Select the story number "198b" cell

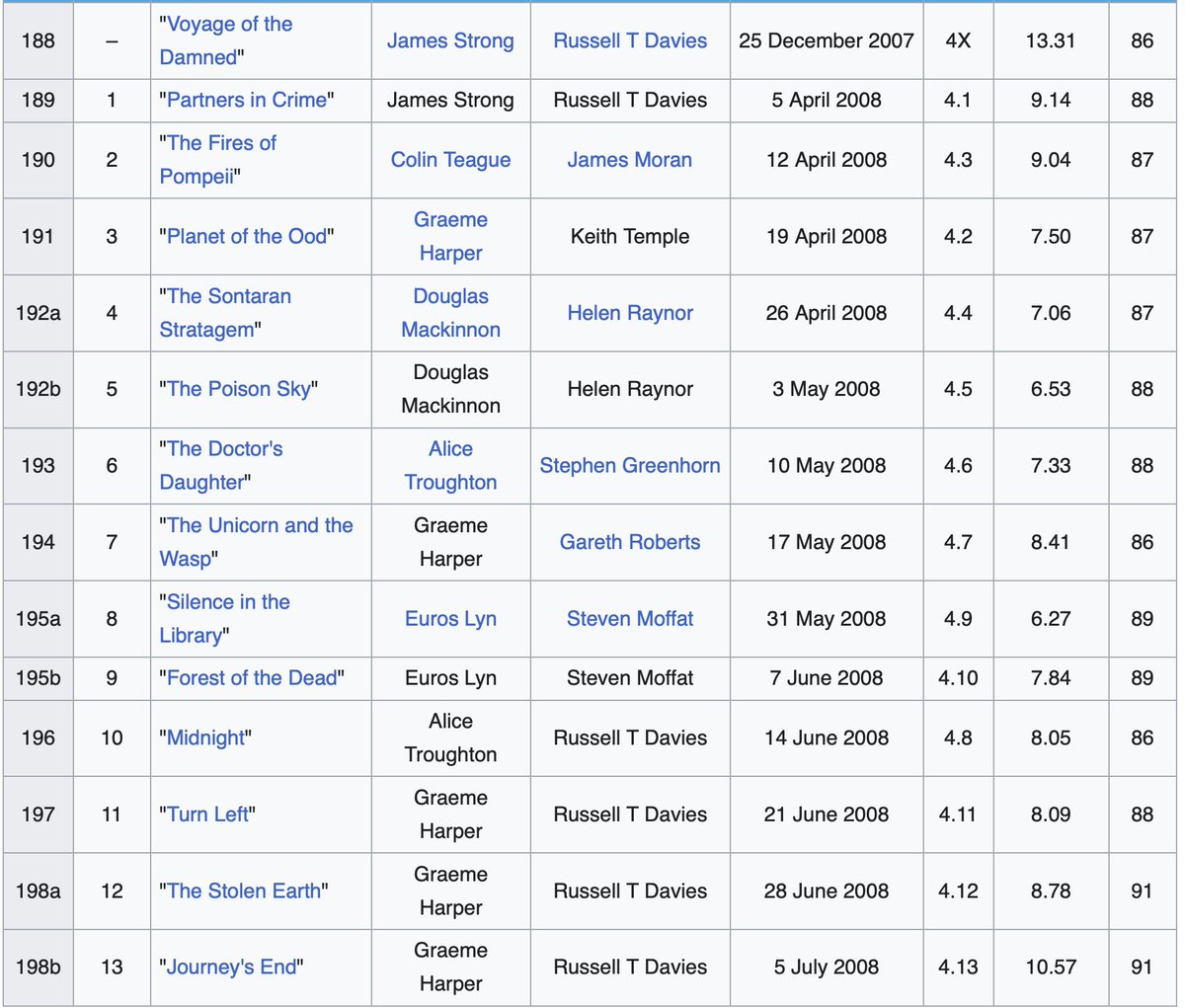38,968
